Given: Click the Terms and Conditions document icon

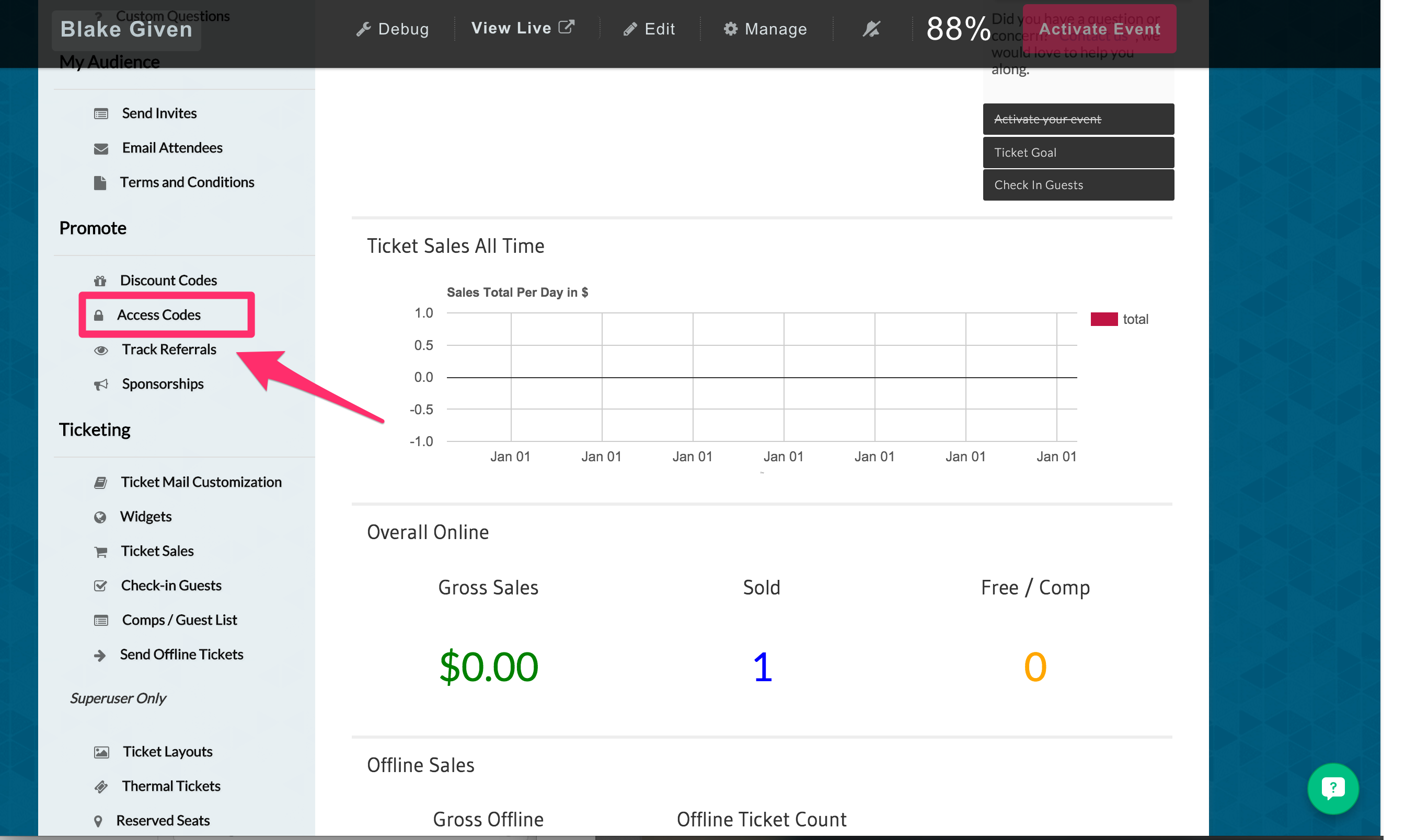Looking at the screenshot, I should click(x=100, y=183).
